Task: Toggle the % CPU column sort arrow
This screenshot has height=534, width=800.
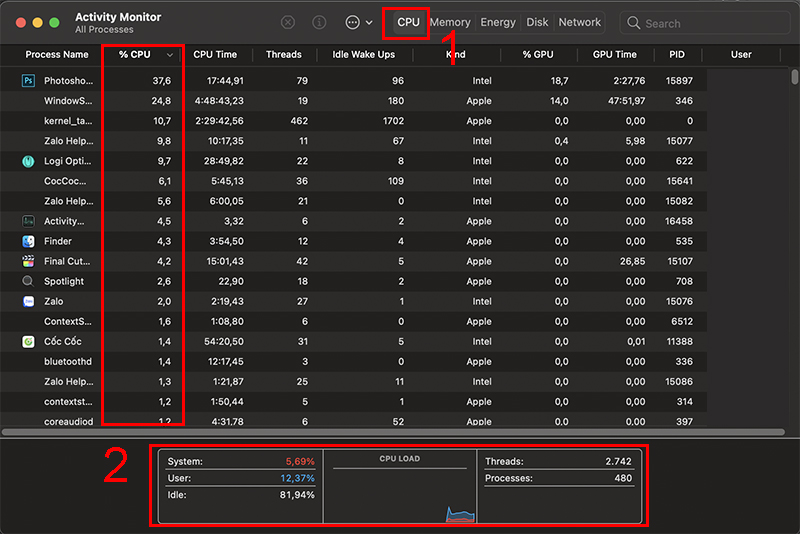Action: click(170, 55)
